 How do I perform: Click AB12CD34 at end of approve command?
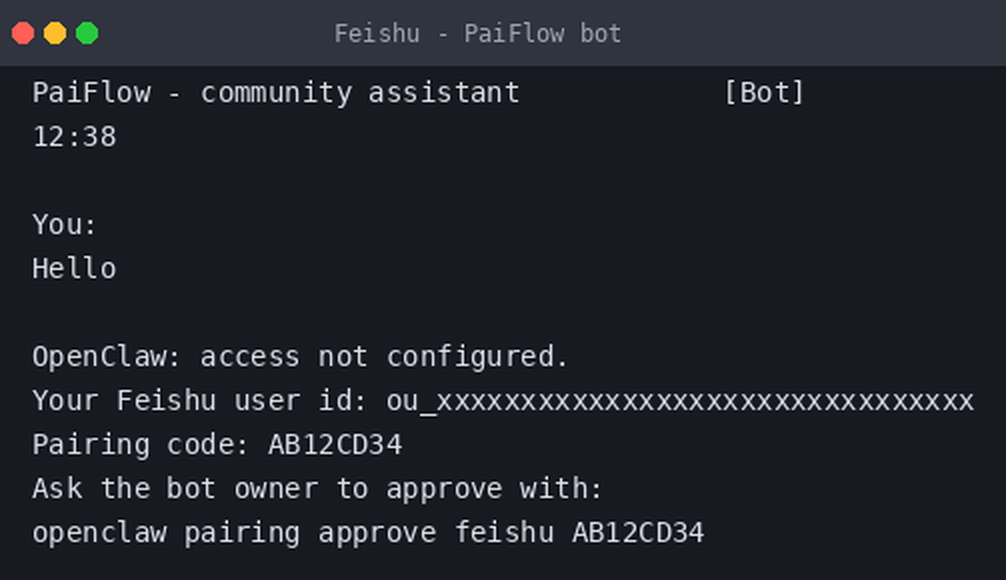[638, 533]
